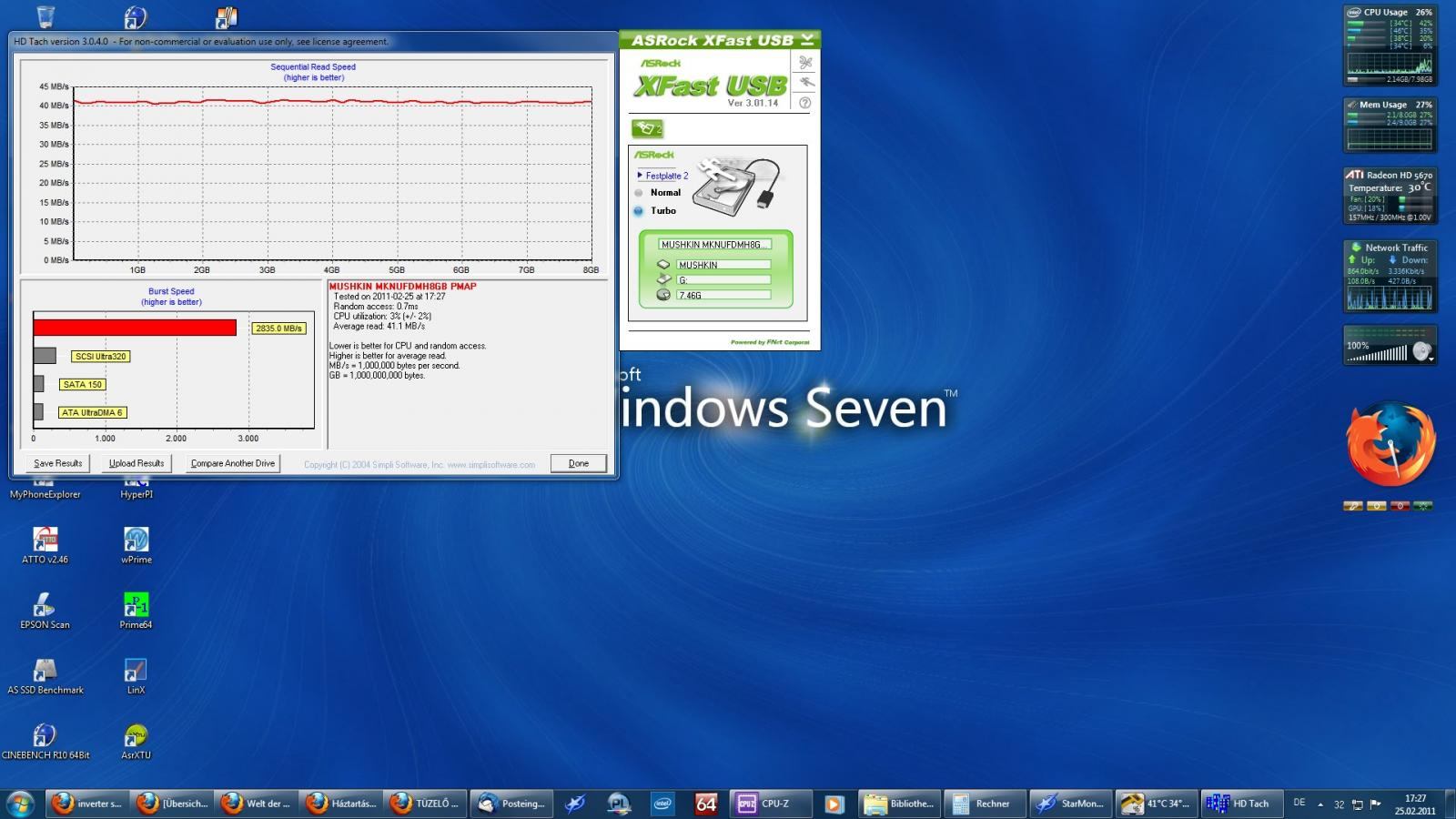
Task: Launch the wPrime desktop icon
Action: (x=136, y=545)
